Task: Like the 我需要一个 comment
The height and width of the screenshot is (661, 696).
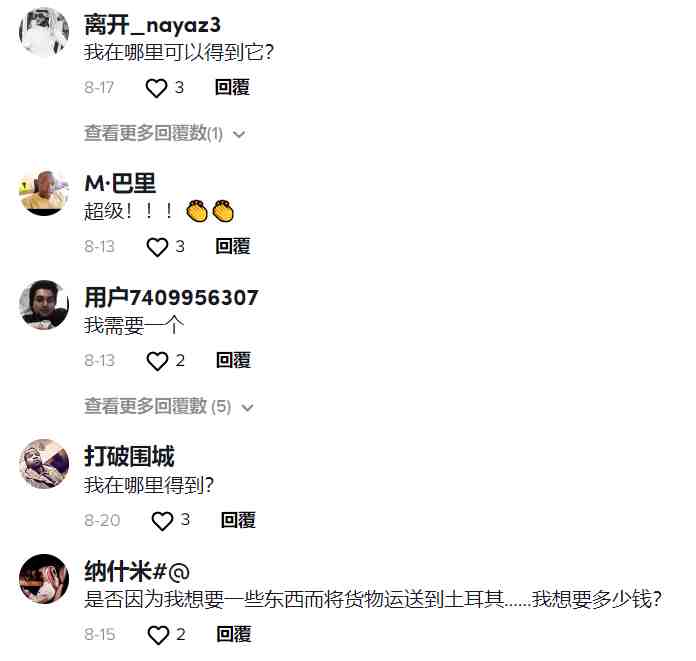Action: click(157, 361)
